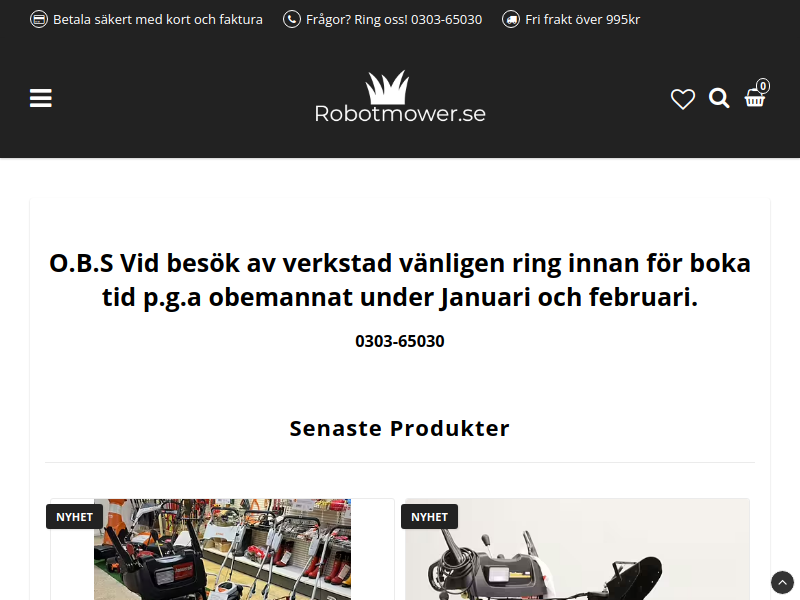The width and height of the screenshot is (800, 600).
Task: Click NYHET badge on first product
Action: 74,517
